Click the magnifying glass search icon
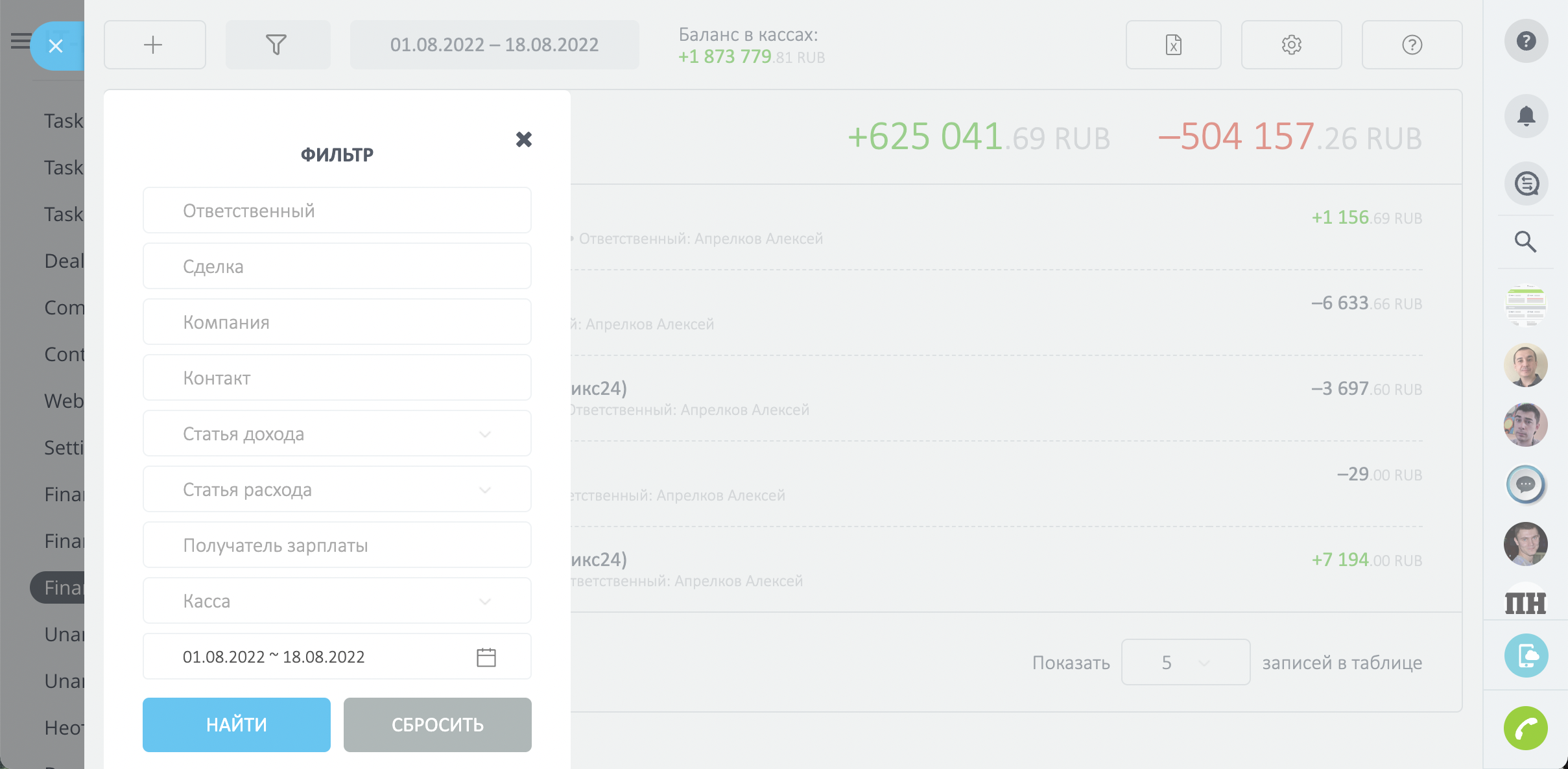The height and width of the screenshot is (769, 1568). point(1525,242)
